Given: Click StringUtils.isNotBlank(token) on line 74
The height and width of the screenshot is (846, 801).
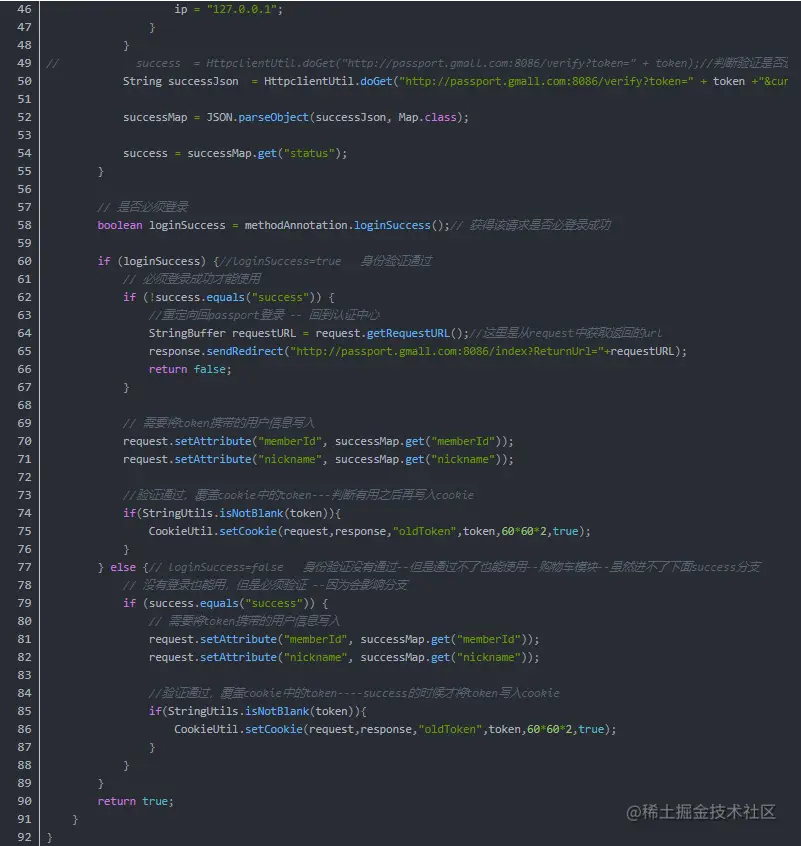Looking at the screenshot, I should click(235, 513).
